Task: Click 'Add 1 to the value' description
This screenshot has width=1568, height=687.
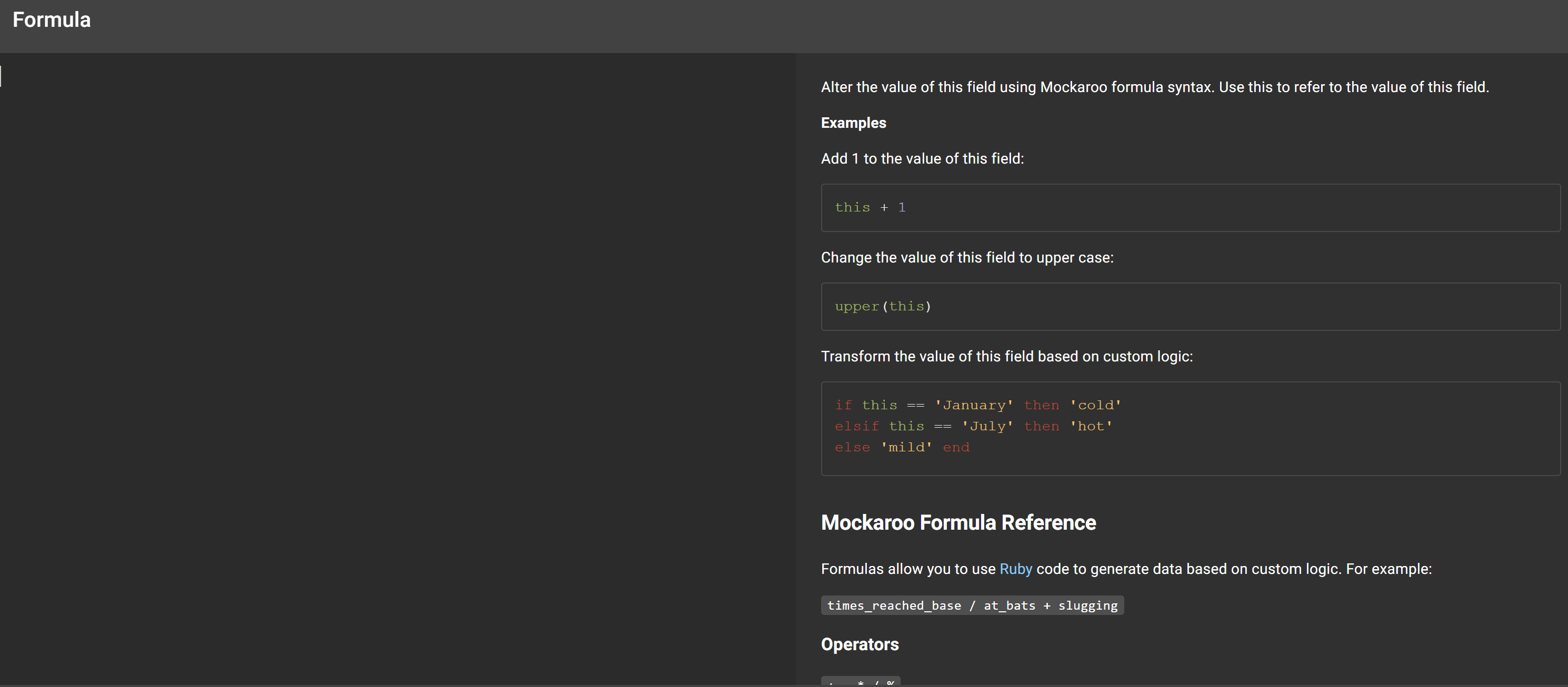Action: coord(922,159)
